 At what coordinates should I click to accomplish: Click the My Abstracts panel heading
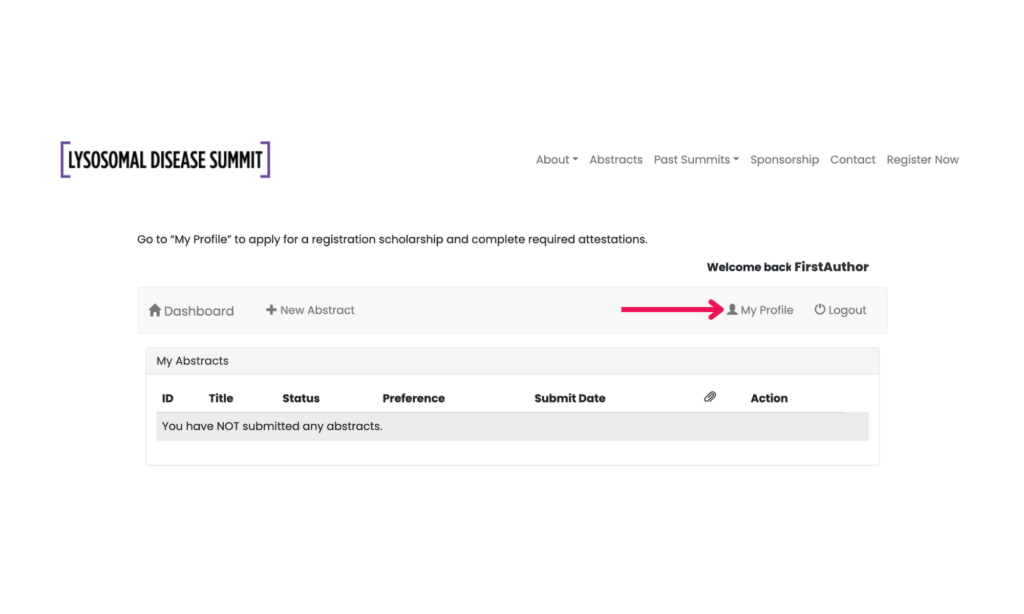point(193,361)
